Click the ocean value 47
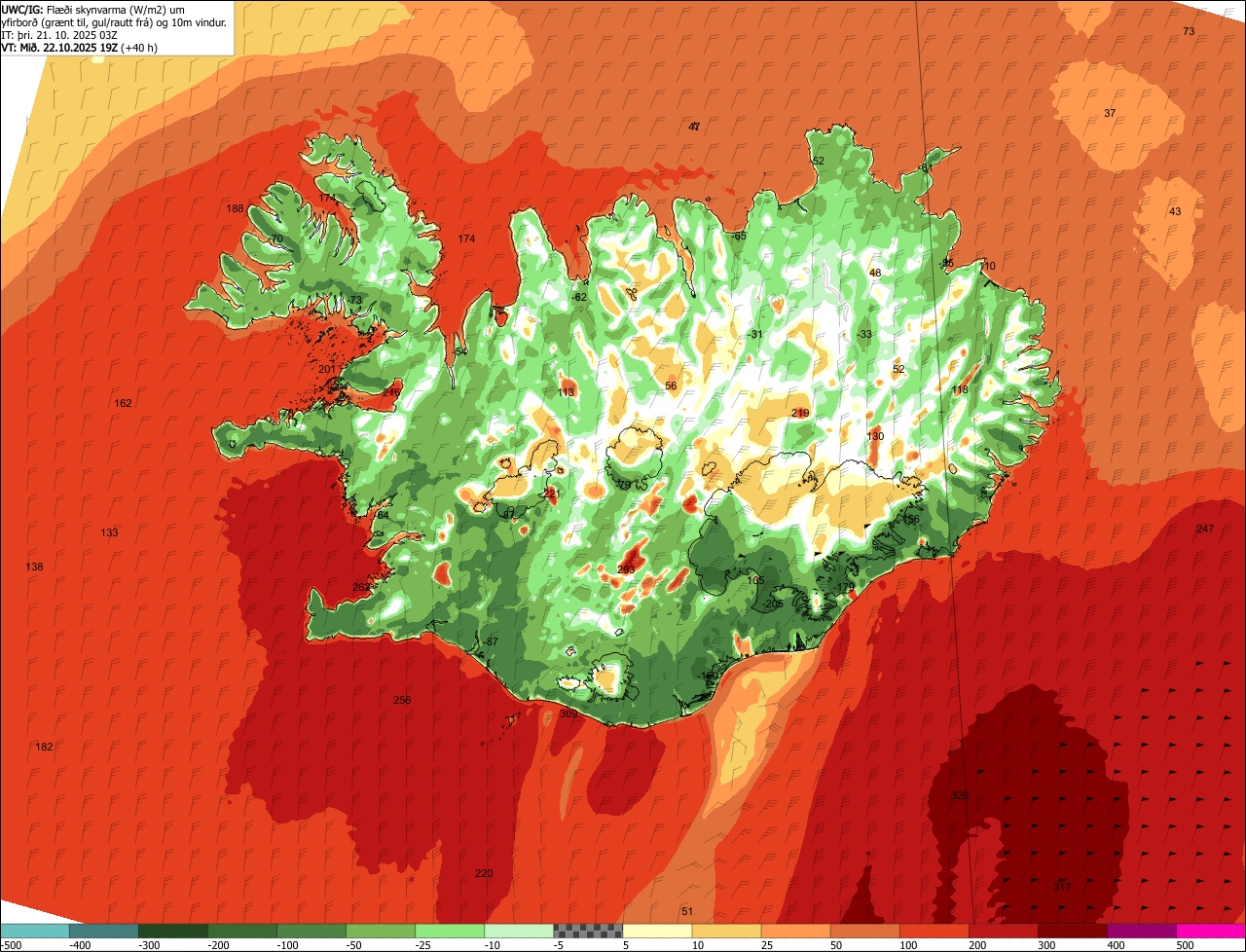1246x952 pixels. pos(694,127)
